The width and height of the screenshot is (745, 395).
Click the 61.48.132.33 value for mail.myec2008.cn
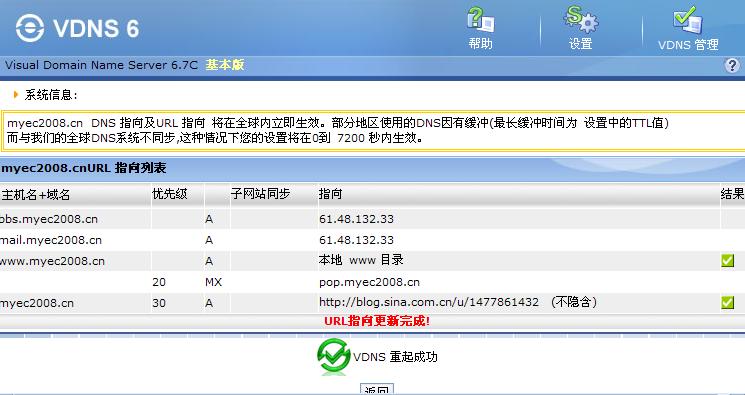coord(356,240)
